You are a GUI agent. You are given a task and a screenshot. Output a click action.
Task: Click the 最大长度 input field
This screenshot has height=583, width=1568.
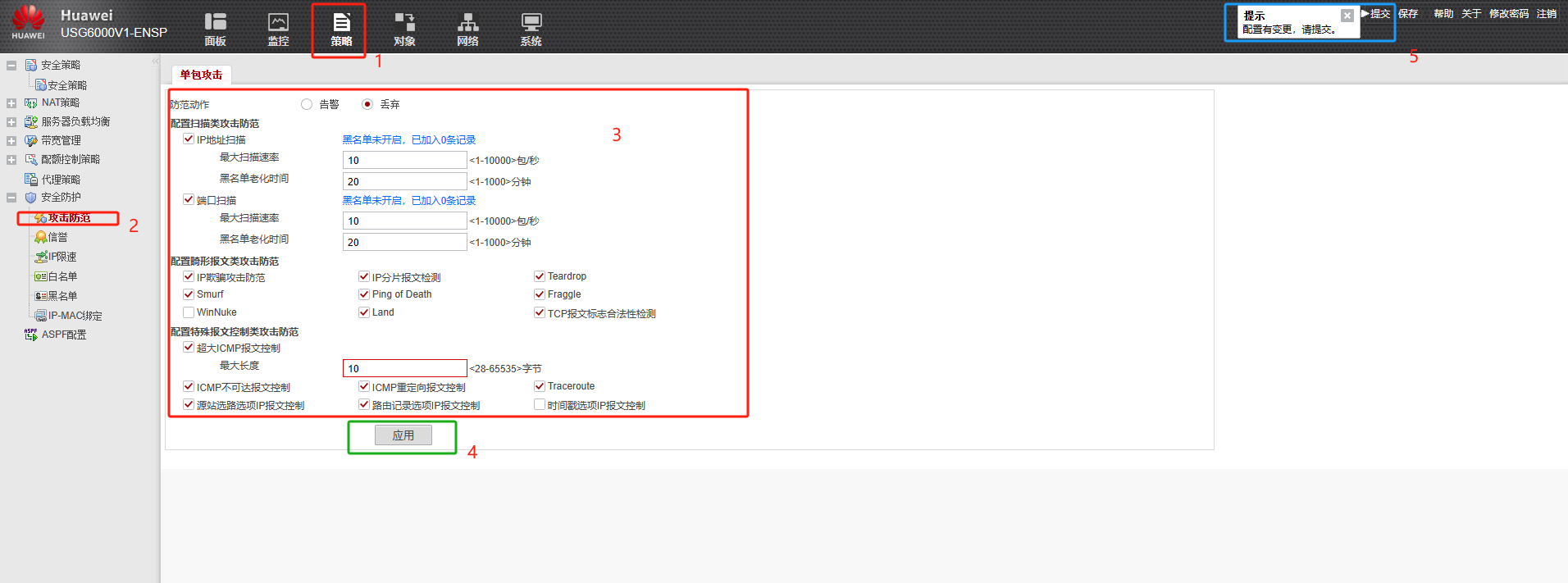point(404,368)
